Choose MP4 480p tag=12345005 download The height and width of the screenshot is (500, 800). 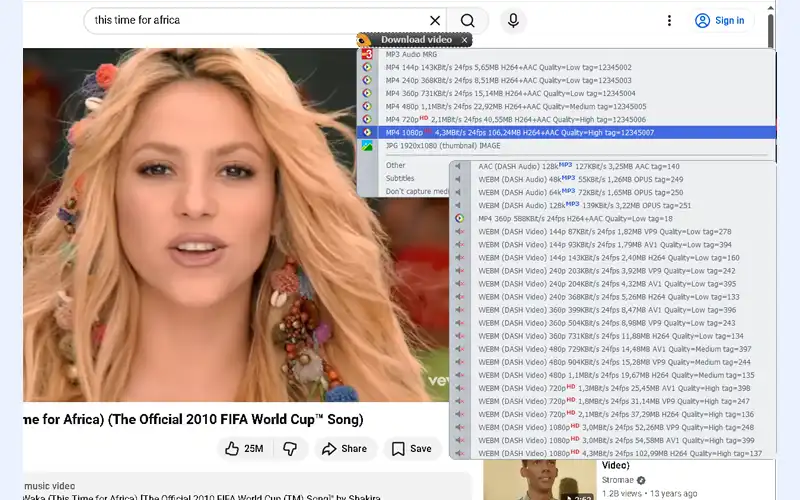tap(566, 106)
